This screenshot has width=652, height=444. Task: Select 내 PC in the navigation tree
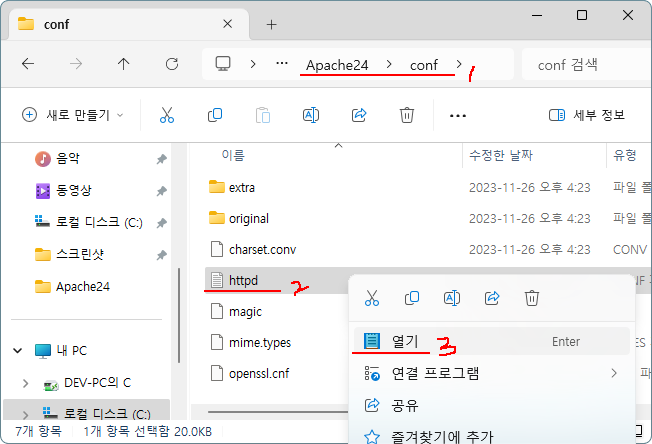click(71, 350)
